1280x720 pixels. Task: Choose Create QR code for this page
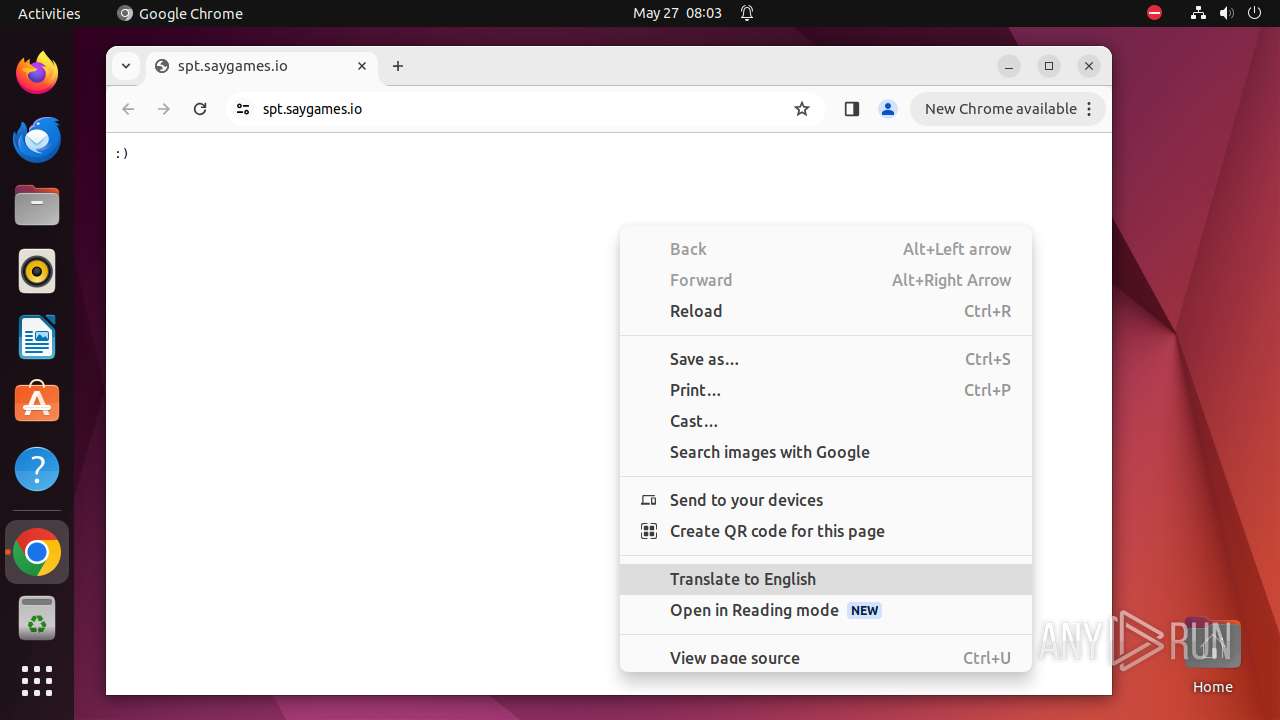click(x=826, y=531)
